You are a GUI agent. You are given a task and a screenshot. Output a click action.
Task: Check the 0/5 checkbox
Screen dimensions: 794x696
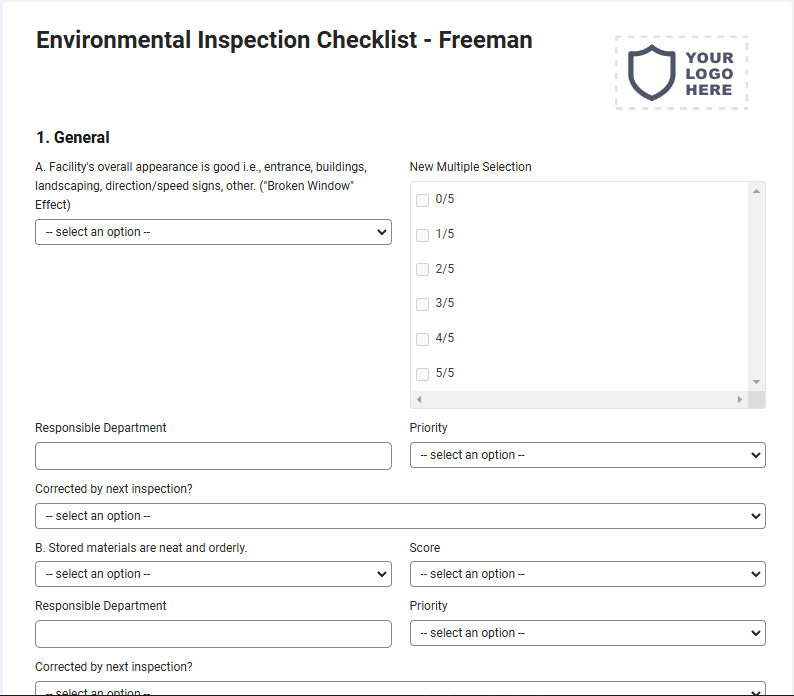[x=422, y=200]
